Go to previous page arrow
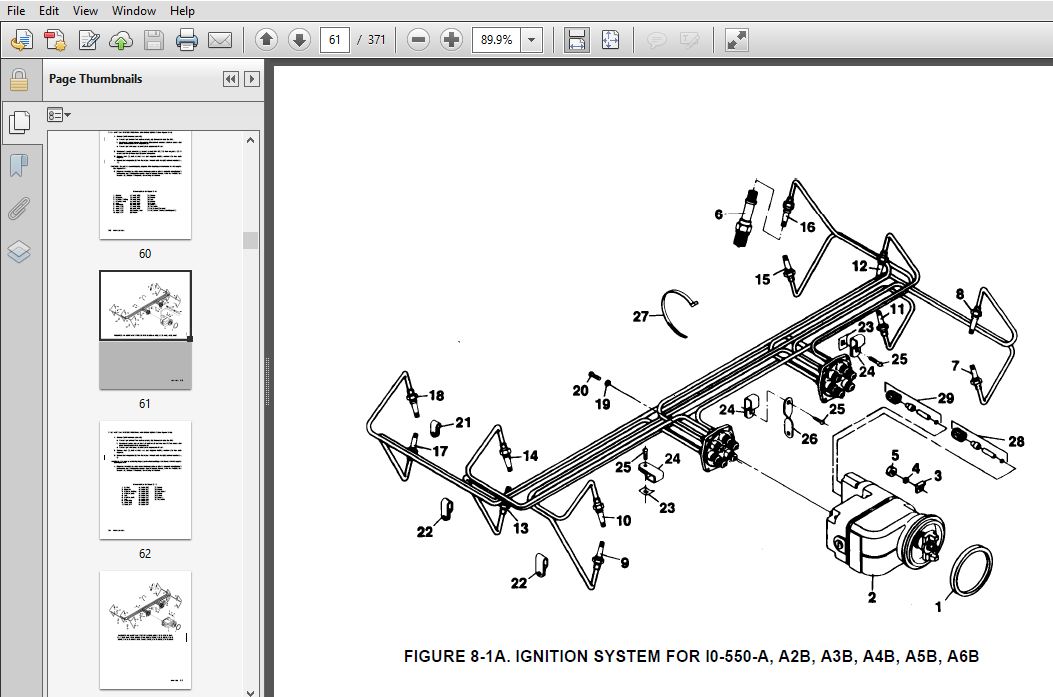This screenshot has width=1053, height=697. click(267, 40)
